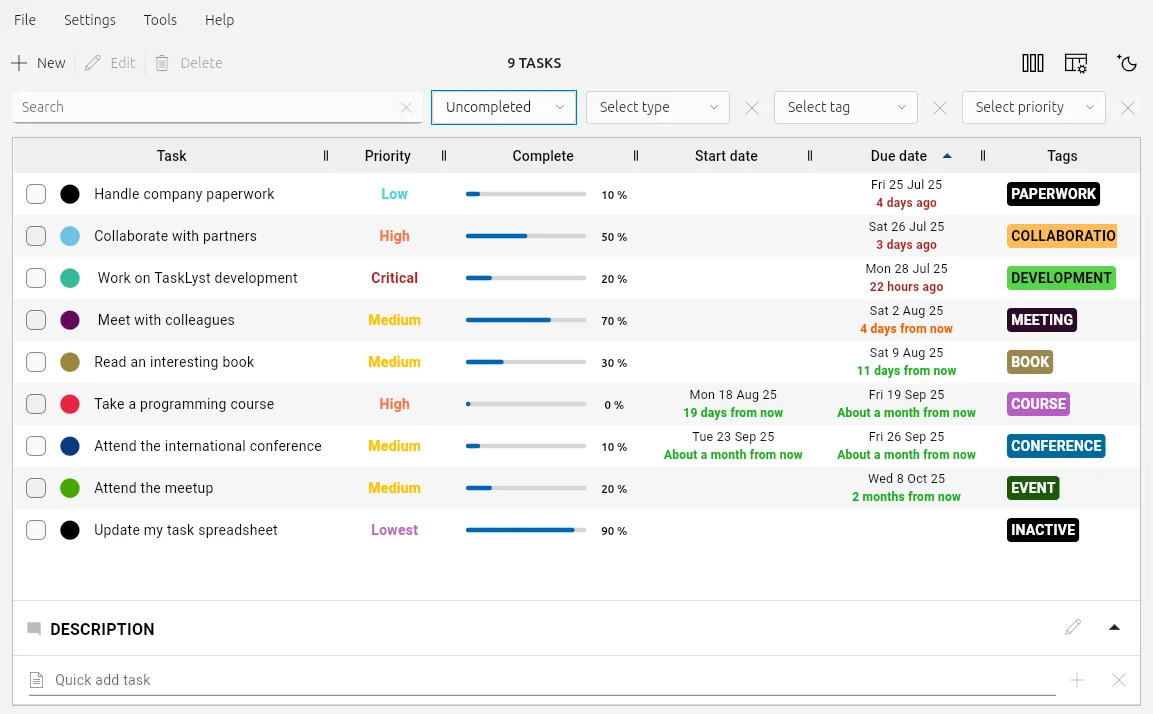Mark Attend the meetup as complete
This screenshot has height=714, width=1153.
(36, 488)
